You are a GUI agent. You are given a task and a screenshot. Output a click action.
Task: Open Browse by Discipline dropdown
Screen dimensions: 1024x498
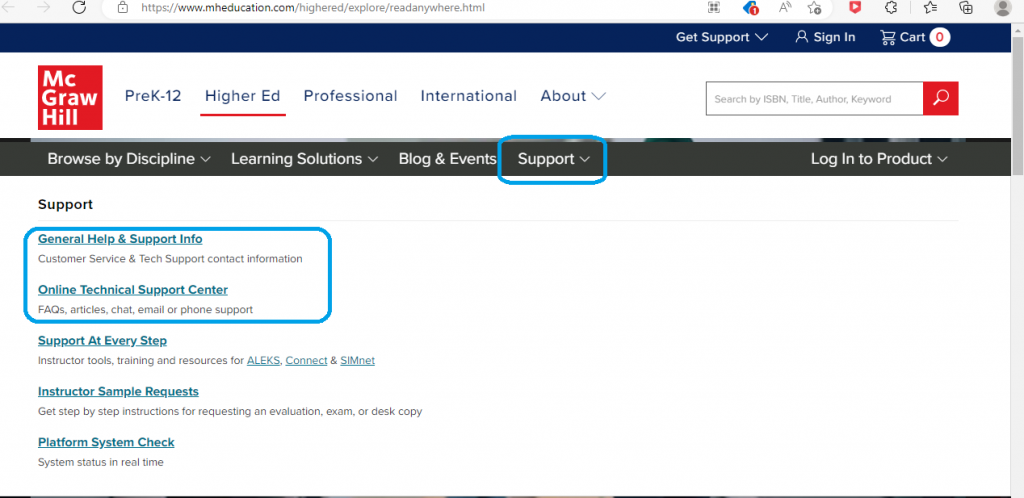click(x=129, y=159)
